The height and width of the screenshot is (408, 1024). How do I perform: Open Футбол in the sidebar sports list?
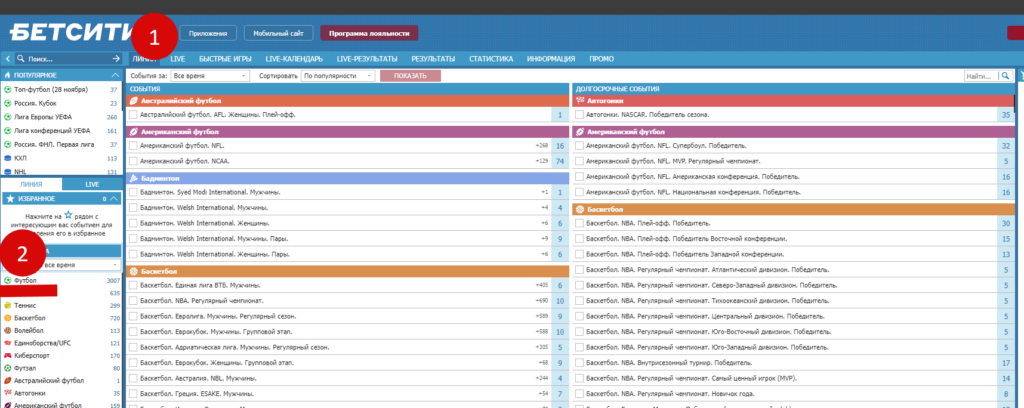click(25, 280)
